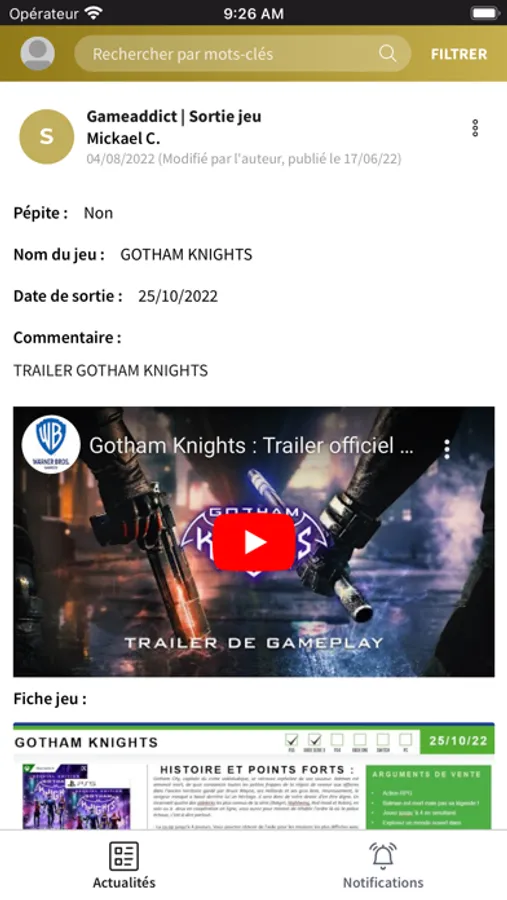Image resolution: width=507 pixels, height=900 pixels.
Task: Open the Gotham Knights trailer title link
Action: pos(251,445)
